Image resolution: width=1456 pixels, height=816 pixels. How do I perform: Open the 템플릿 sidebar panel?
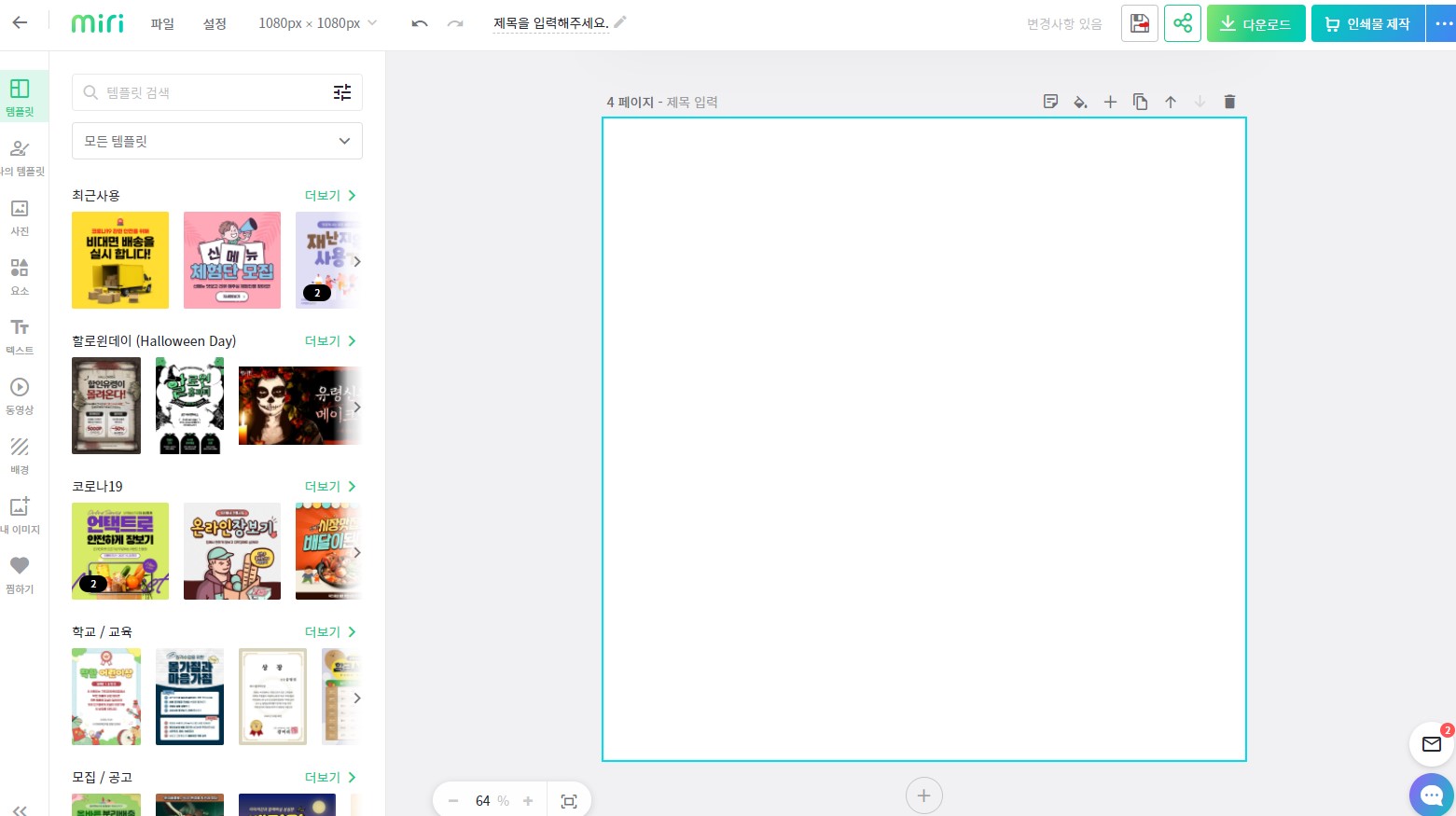[x=20, y=98]
